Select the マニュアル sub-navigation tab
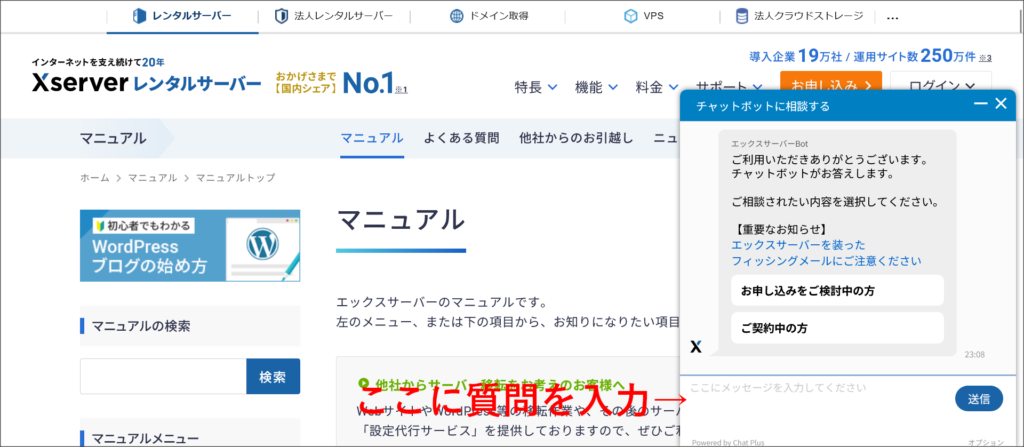Viewport: 1024px width, 447px height. (372, 138)
